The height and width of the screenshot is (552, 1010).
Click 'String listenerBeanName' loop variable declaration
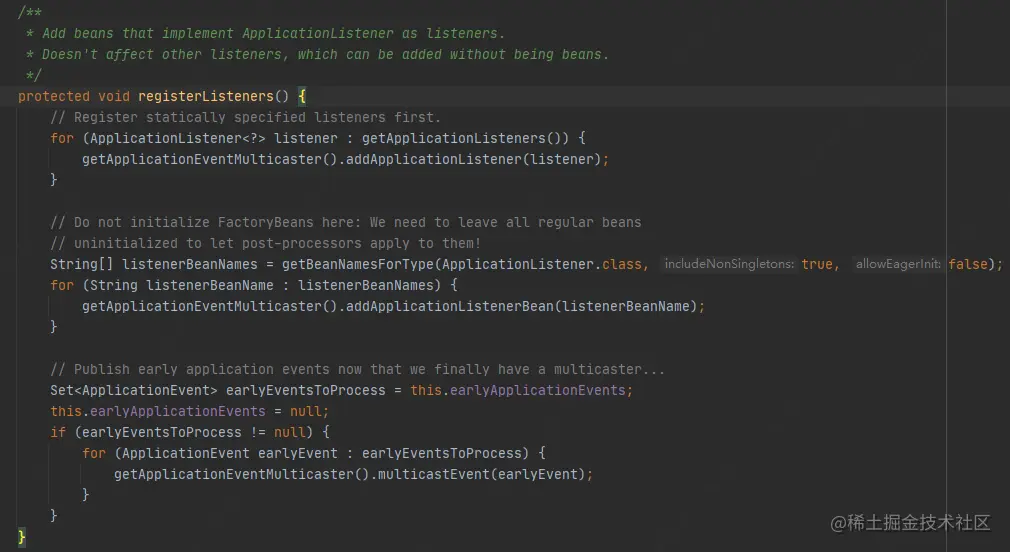[182, 285]
